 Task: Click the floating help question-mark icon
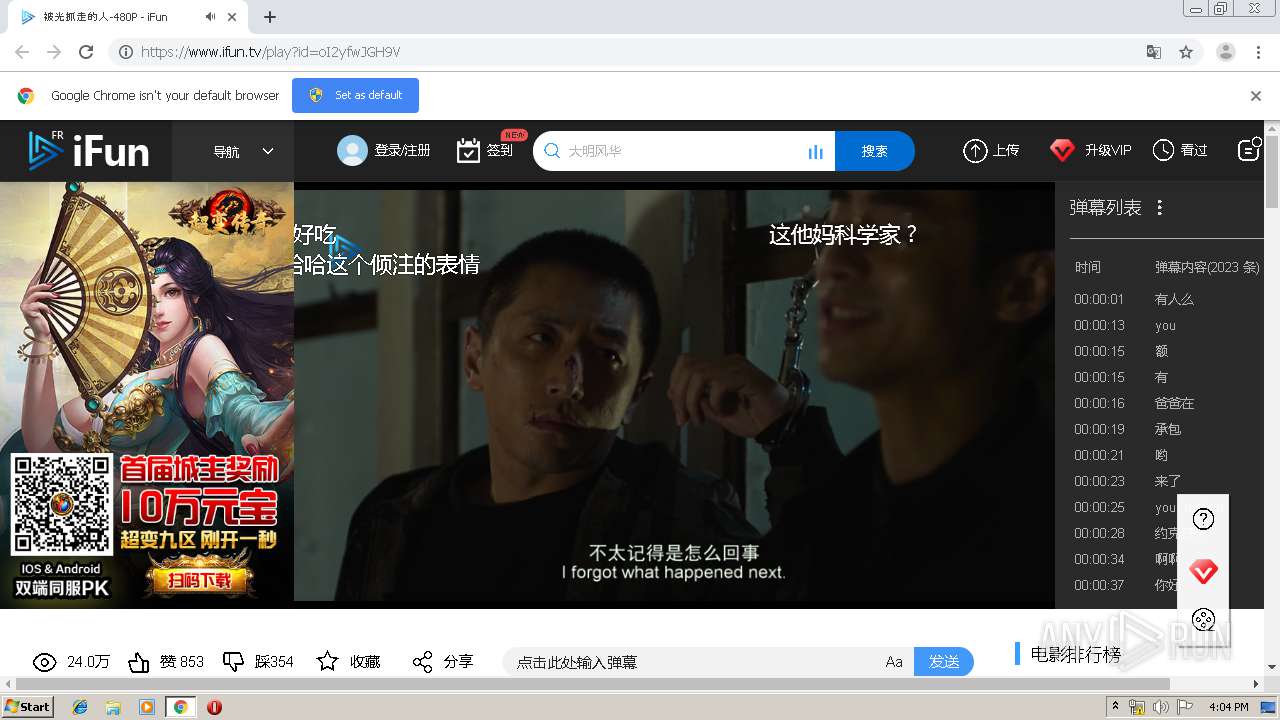pos(1204,519)
